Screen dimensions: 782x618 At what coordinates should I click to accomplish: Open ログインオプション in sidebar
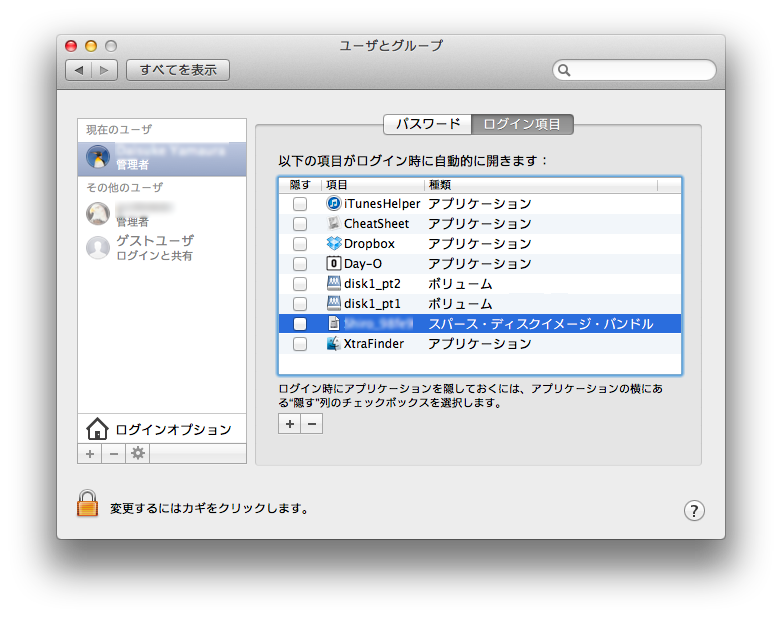162,429
